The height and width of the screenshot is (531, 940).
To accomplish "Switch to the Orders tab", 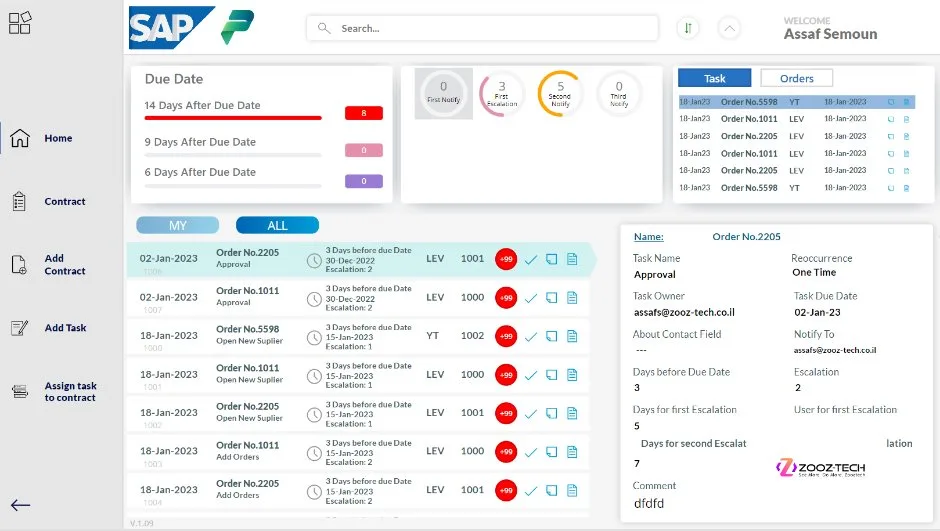I will point(796,78).
